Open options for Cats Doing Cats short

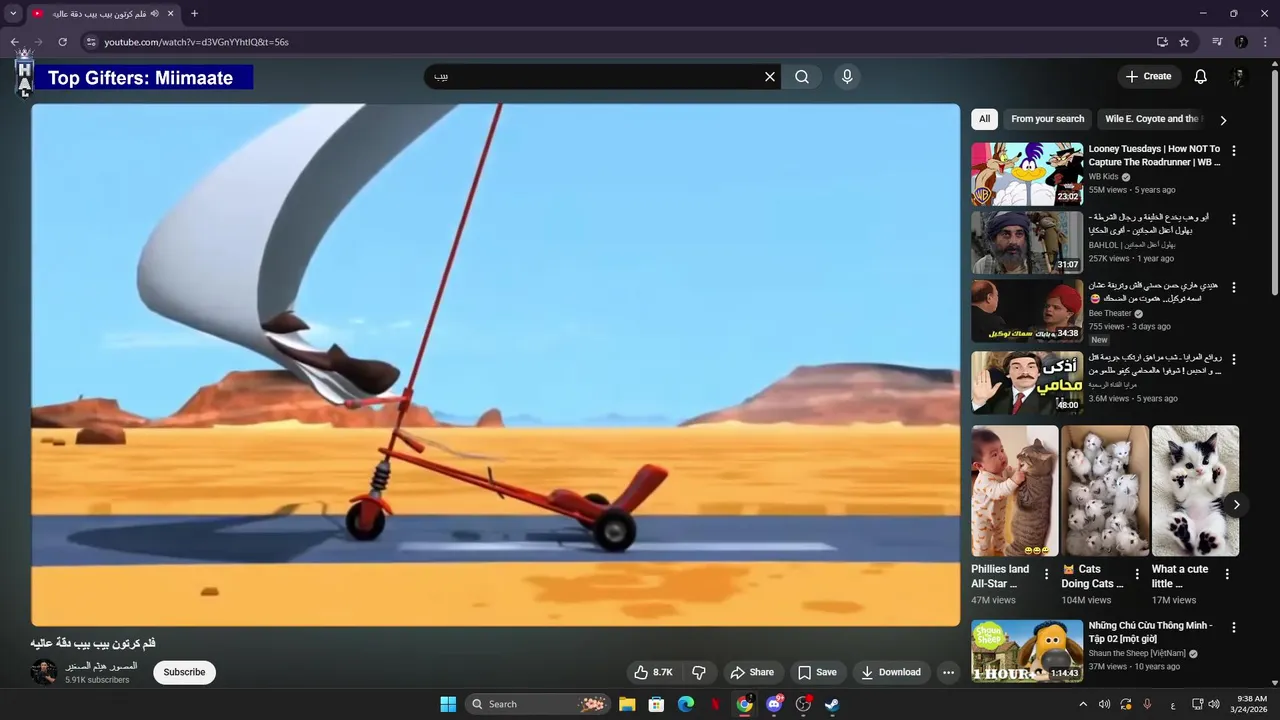coord(1137,574)
